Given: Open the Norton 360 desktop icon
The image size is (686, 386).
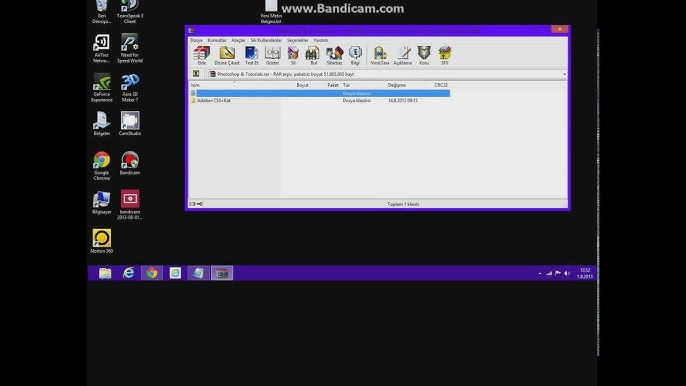Looking at the screenshot, I should (102, 241).
